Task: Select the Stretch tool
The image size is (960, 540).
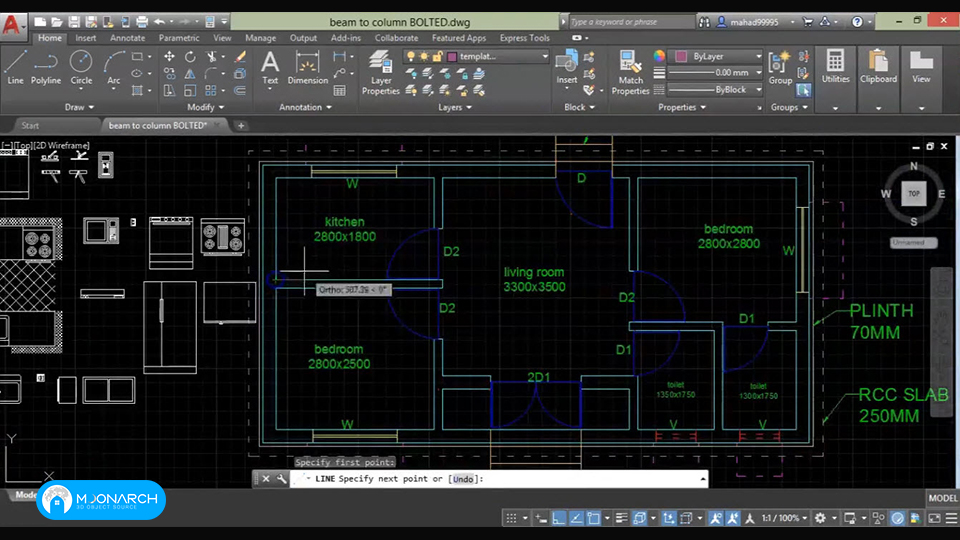Action: tap(170, 91)
